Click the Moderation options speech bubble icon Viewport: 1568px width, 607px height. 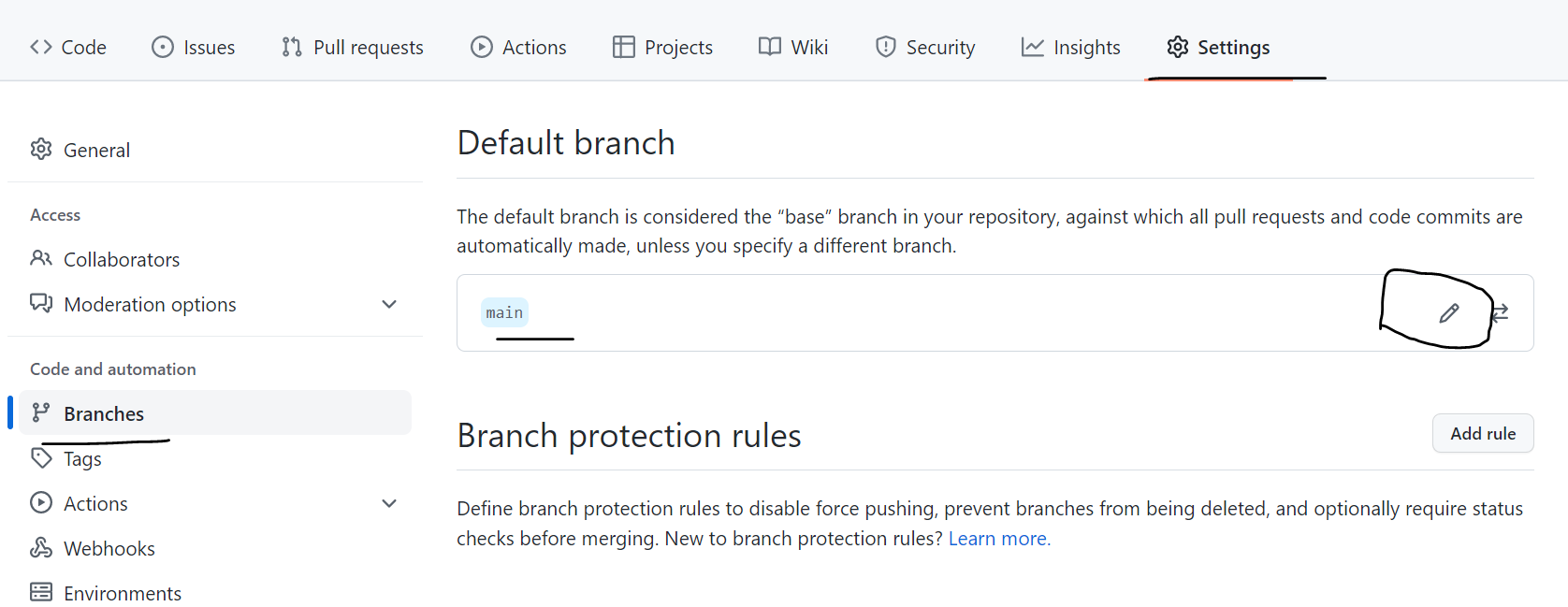coord(41,304)
